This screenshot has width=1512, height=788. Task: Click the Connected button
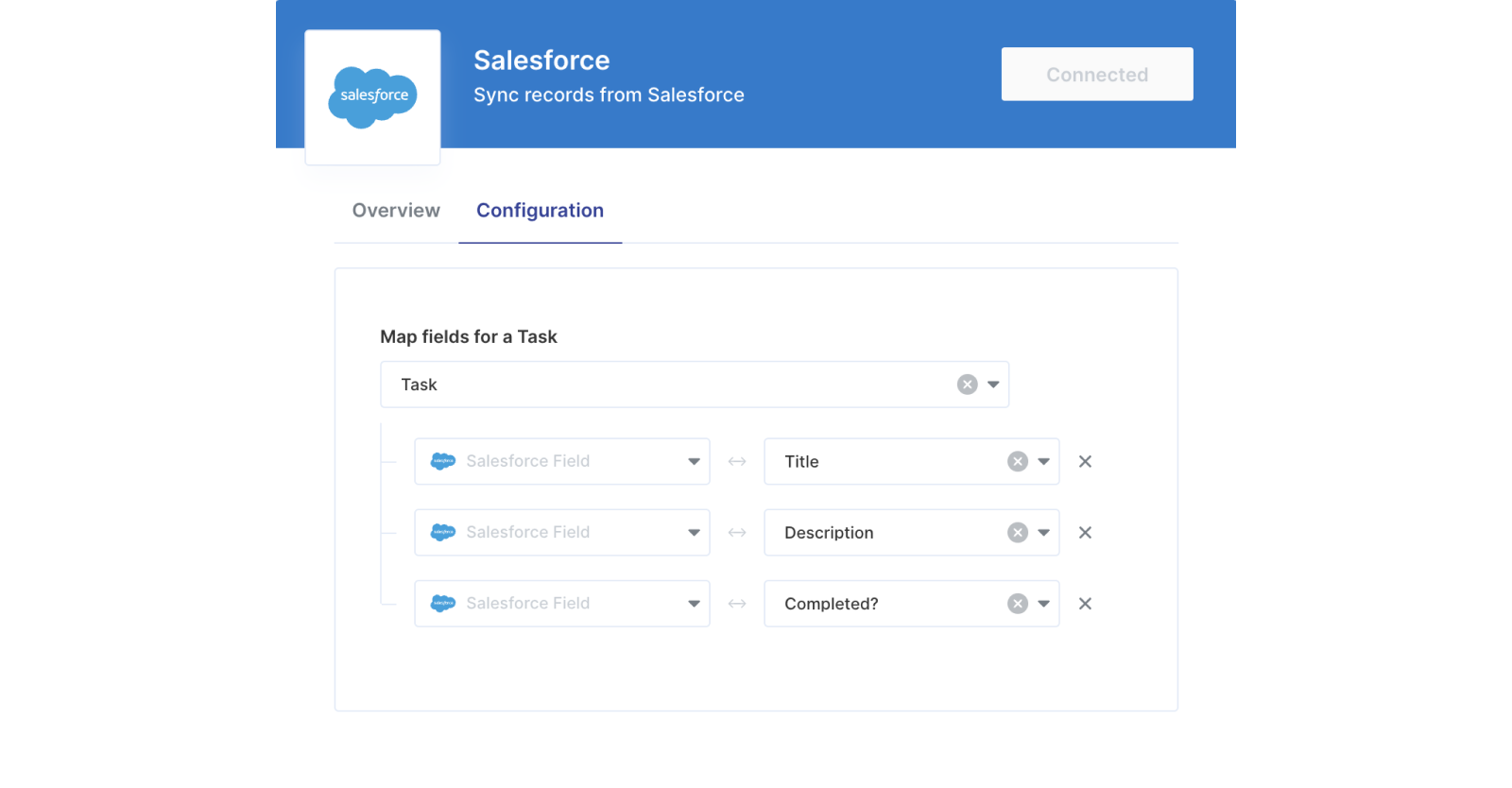coord(1097,74)
